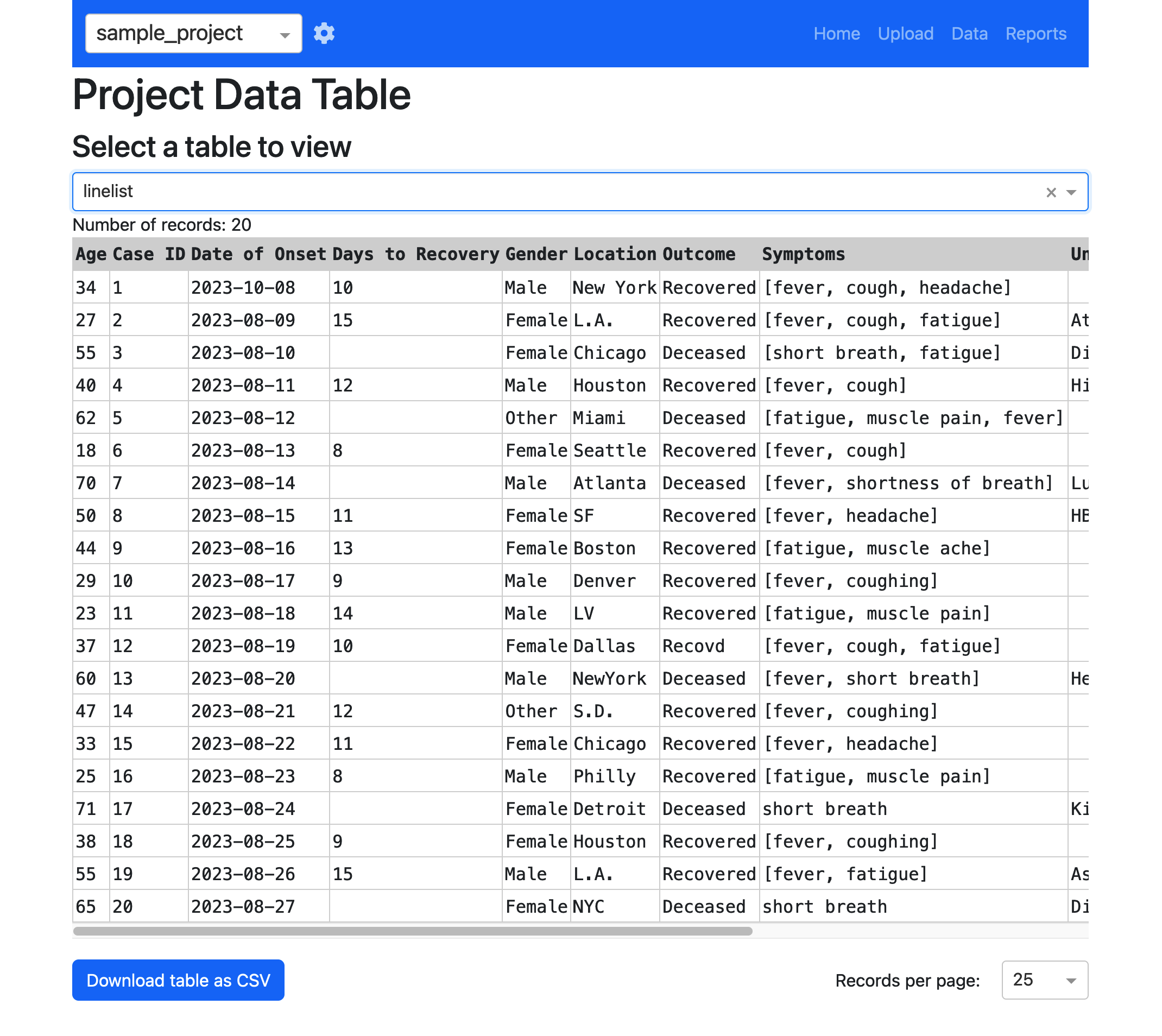Sort by the Age column header
Screen dimensions: 1162x1036
point(91,254)
